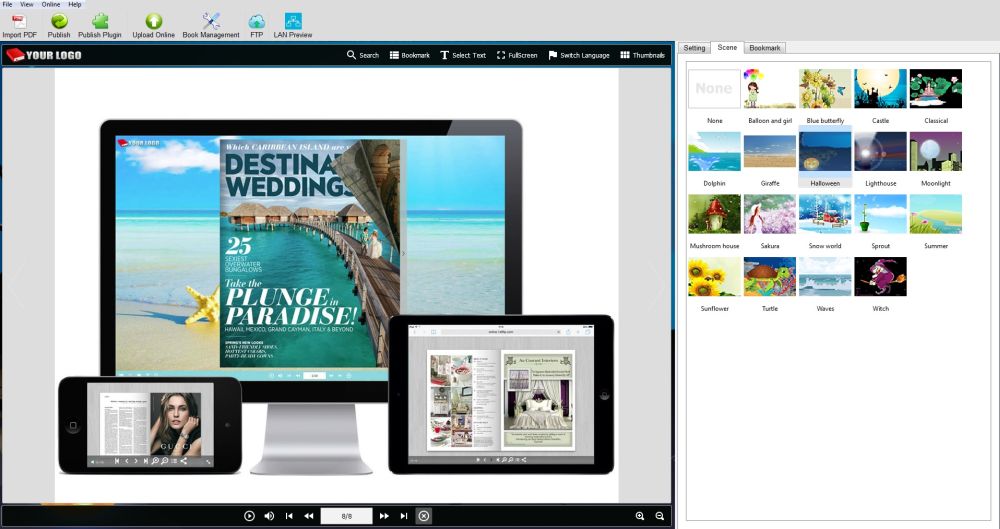Click the Import PDF toolbar icon
Screen dimensions: 1000x529
tap(19, 21)
